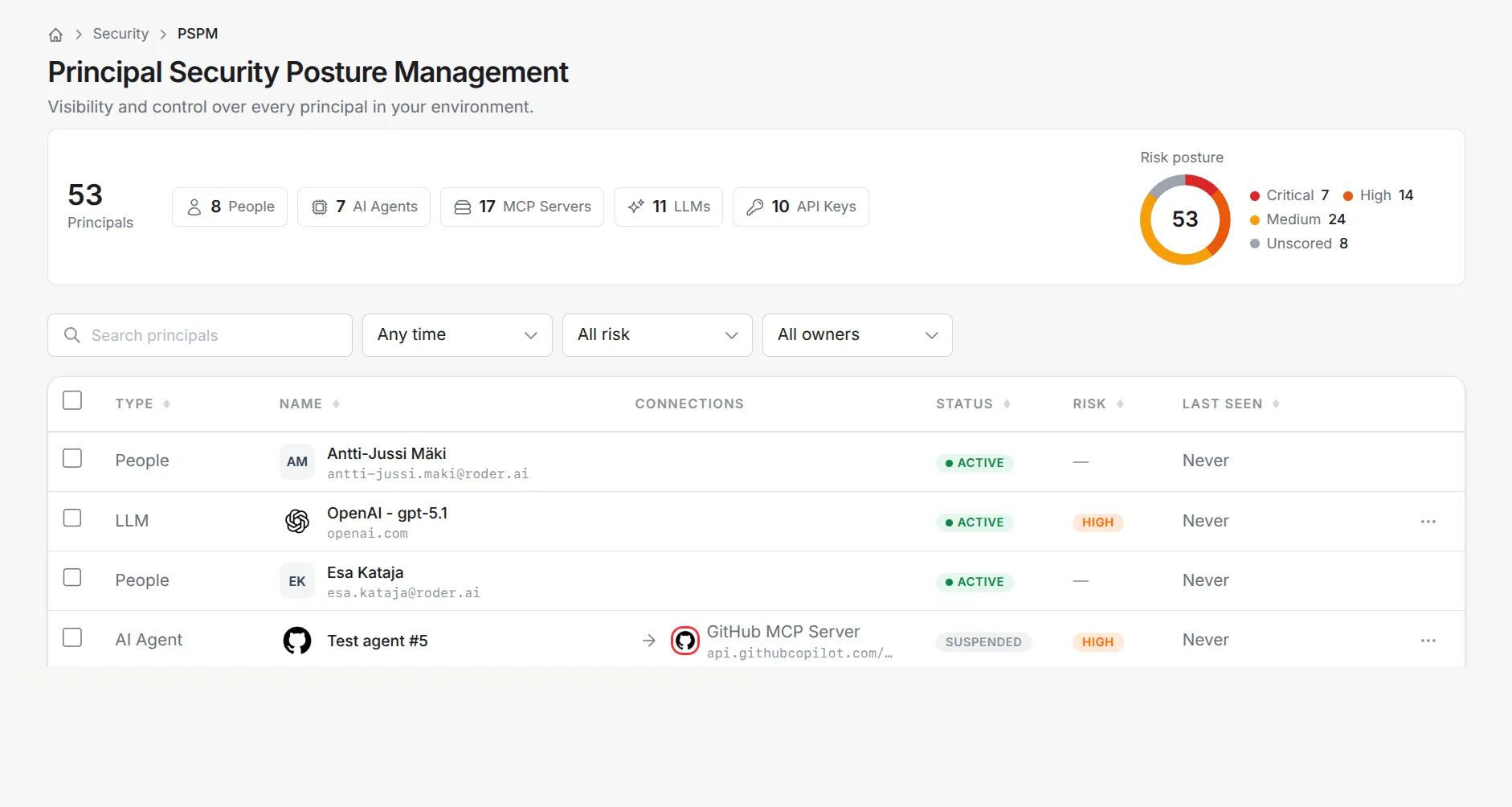The height and width of the screenshot is (807, 1512).
Task: Select the Critical red legend dot
Action: pyautogui.click(x=1255, y=196)
